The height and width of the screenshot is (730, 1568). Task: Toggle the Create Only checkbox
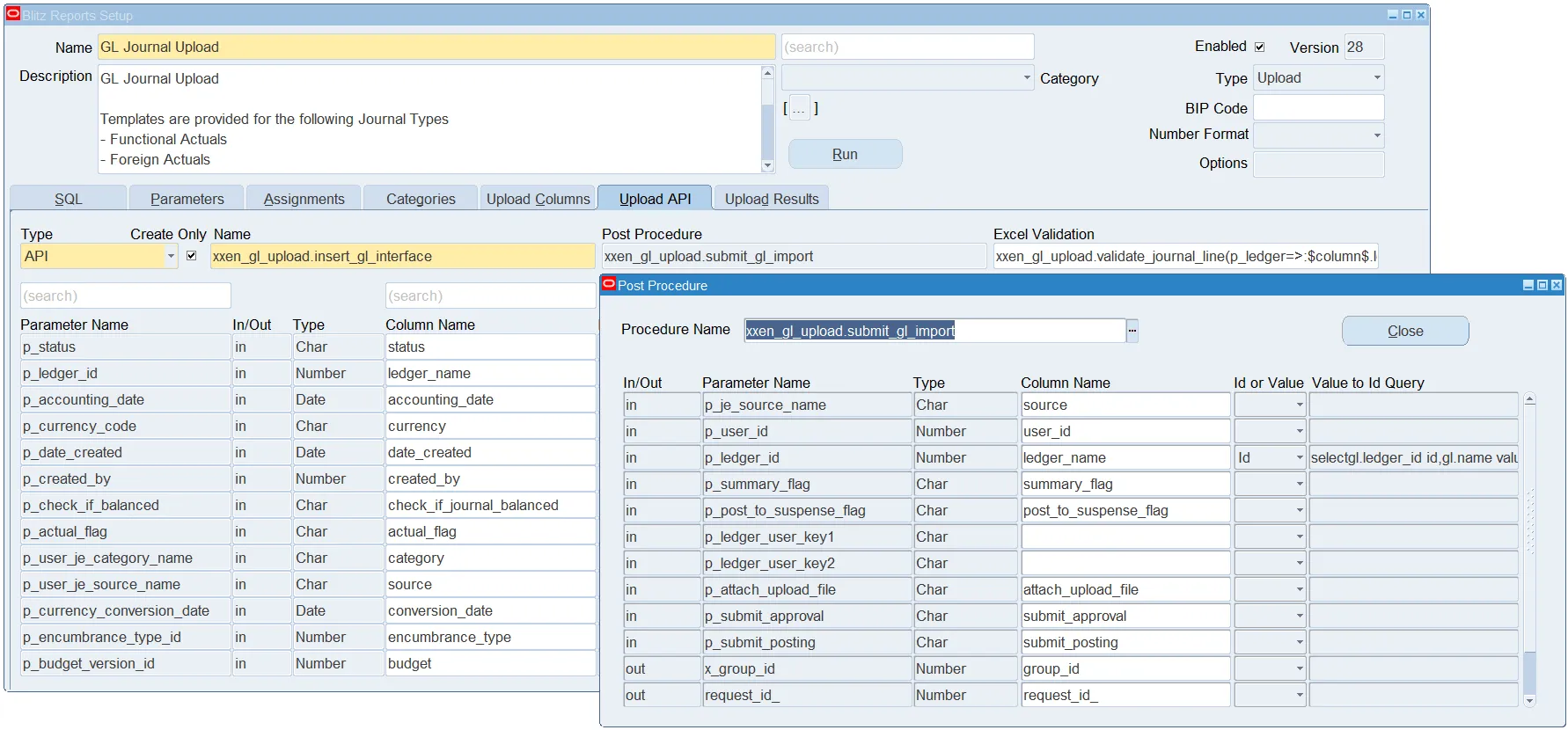[192, 256]
